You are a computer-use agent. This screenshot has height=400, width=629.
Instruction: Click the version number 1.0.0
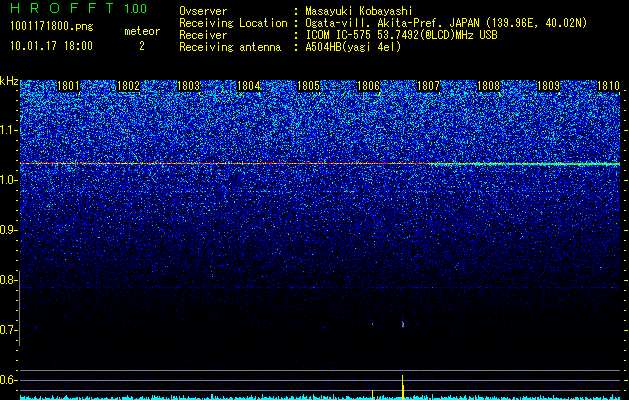(136, 9)
